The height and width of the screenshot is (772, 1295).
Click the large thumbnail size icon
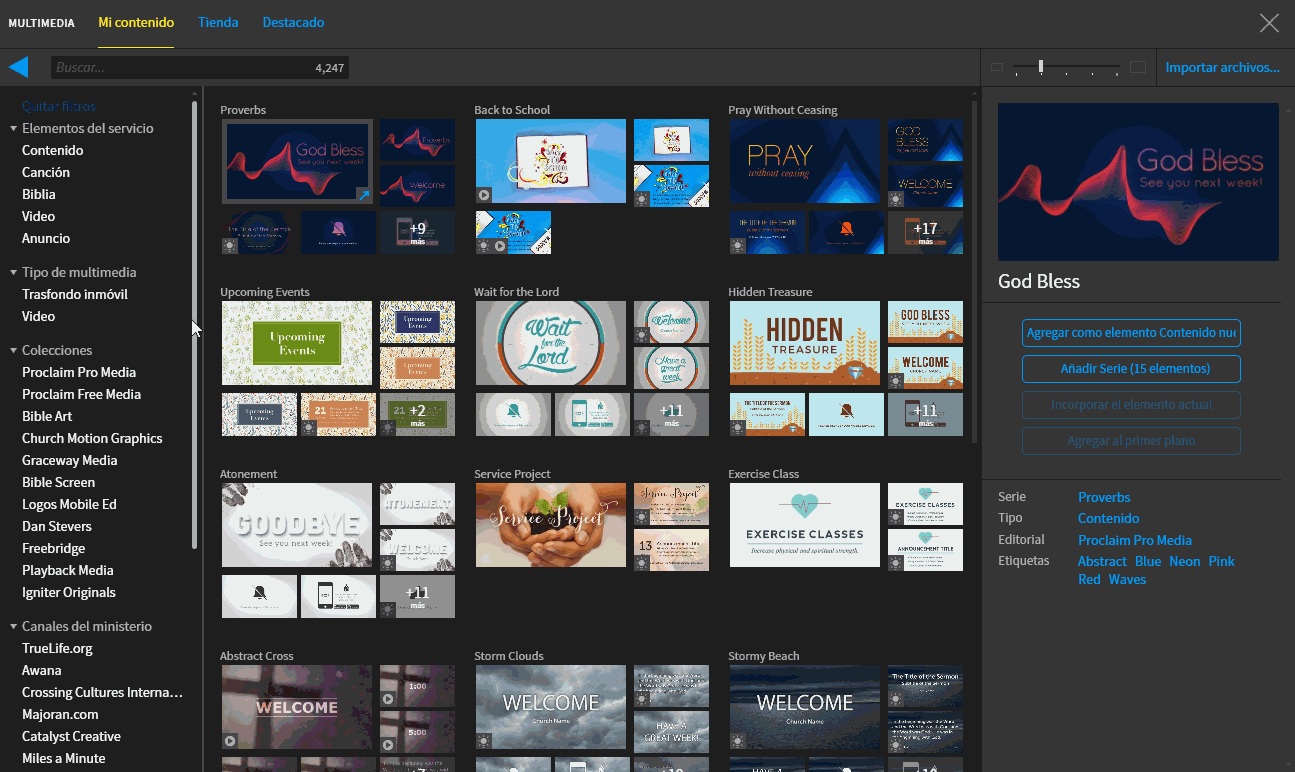(x=1137, y=67)
